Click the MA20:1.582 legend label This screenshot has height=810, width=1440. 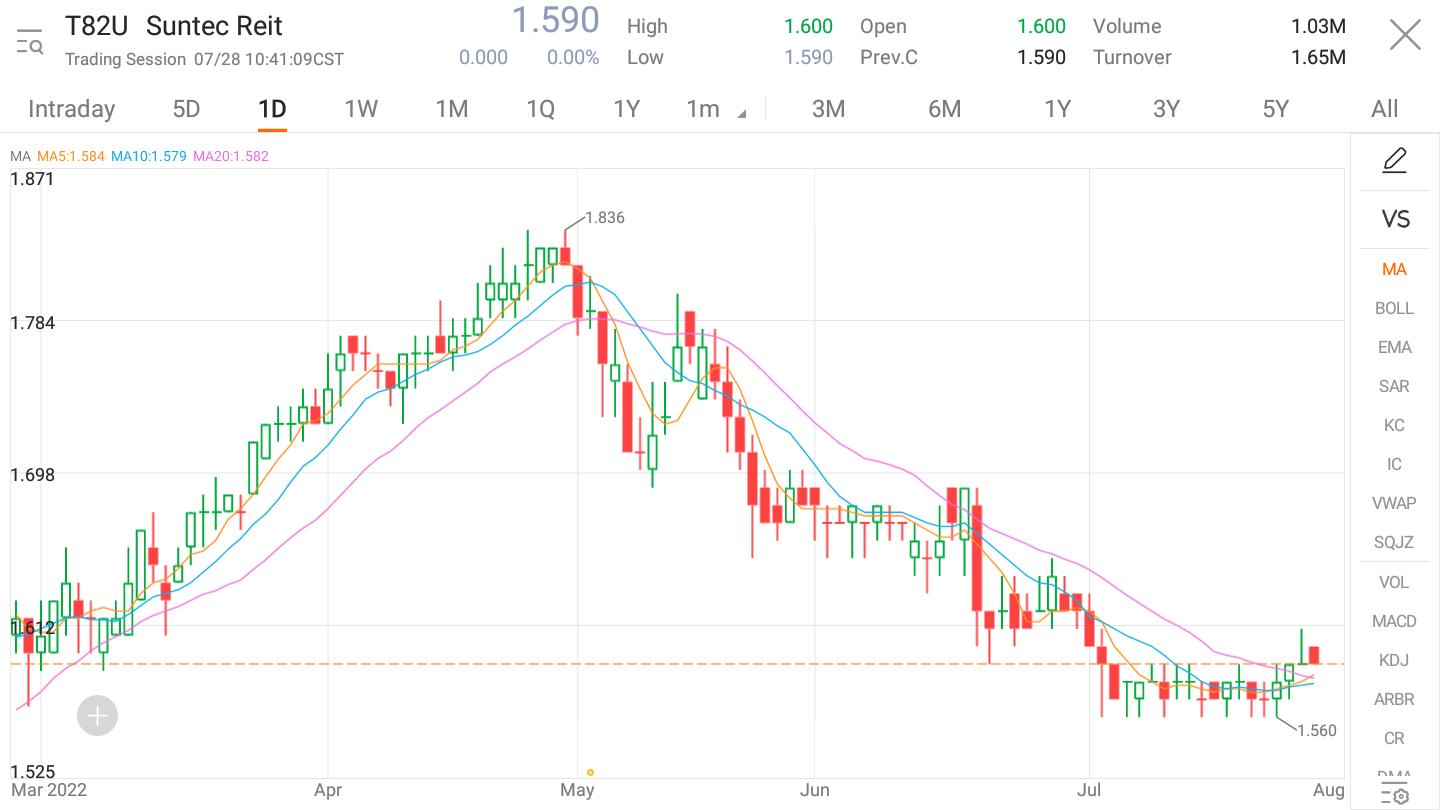(231, 156)
